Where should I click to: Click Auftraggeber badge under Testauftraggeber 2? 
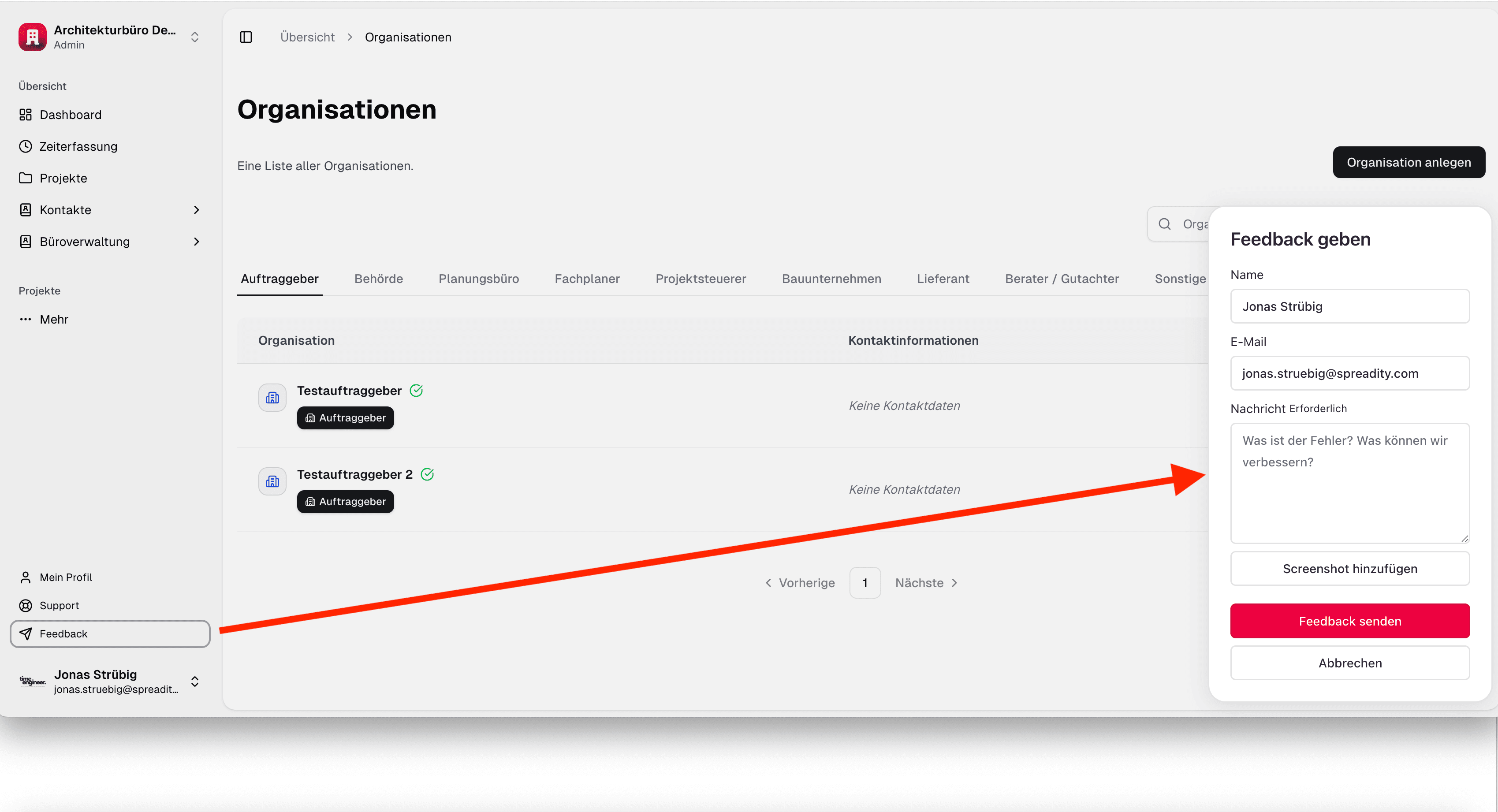tap(346, 501)
